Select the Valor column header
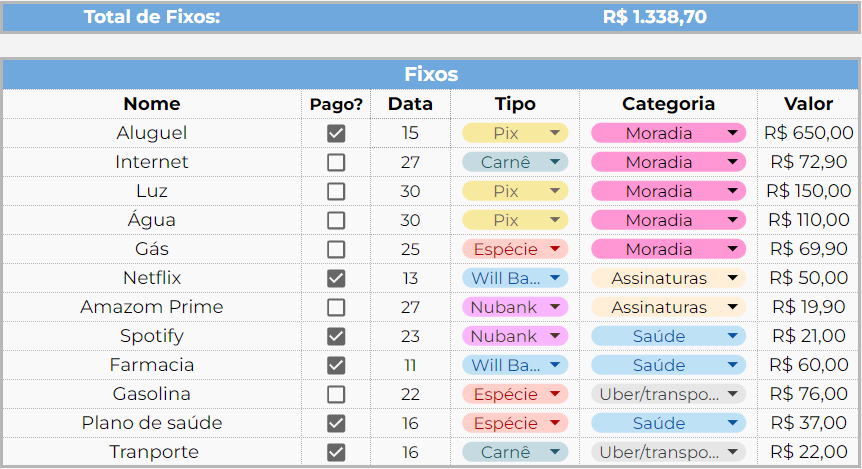The image size is (862, 469). pos(808,104)
